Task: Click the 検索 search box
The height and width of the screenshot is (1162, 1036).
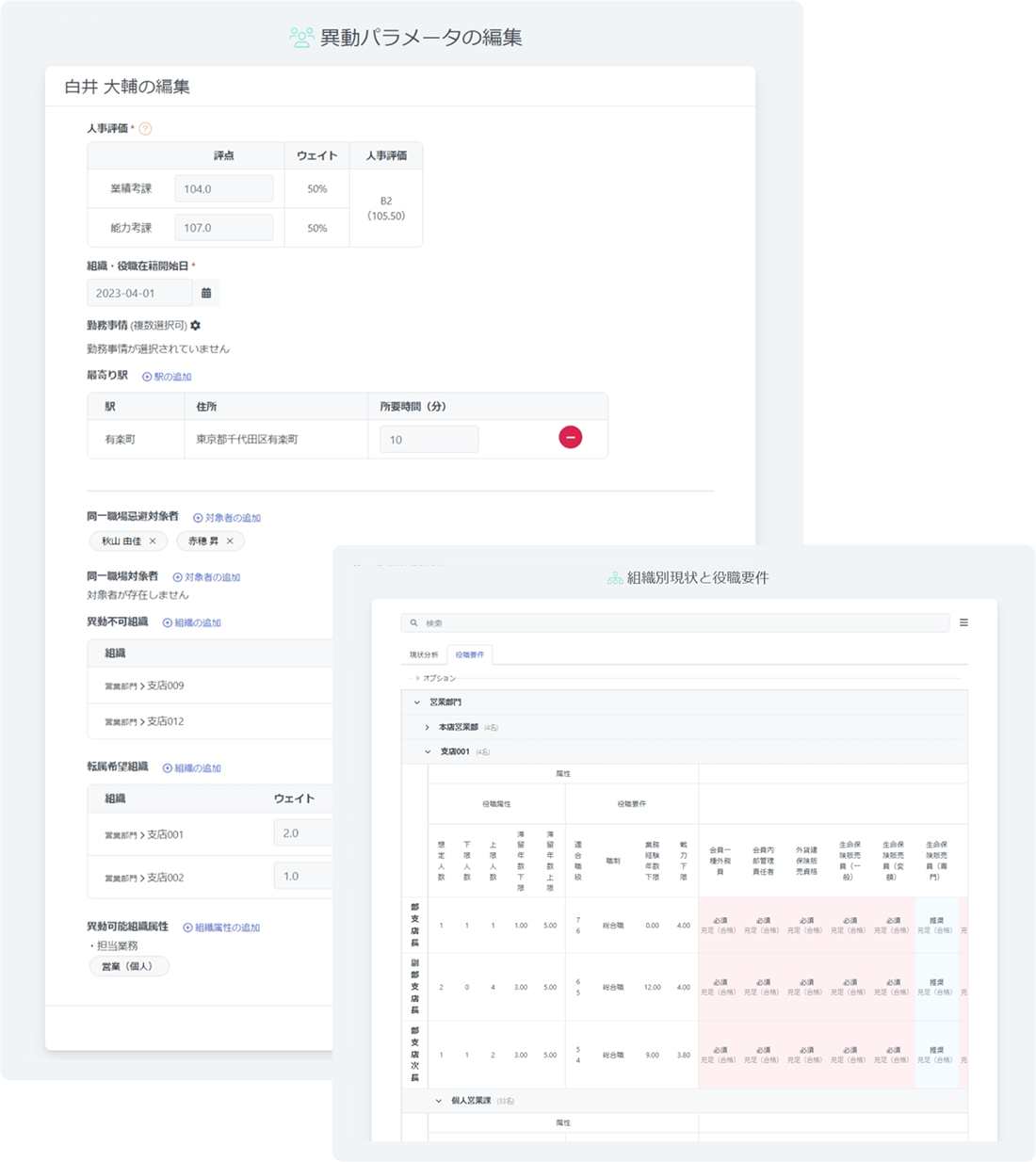Action: point(675,622)
